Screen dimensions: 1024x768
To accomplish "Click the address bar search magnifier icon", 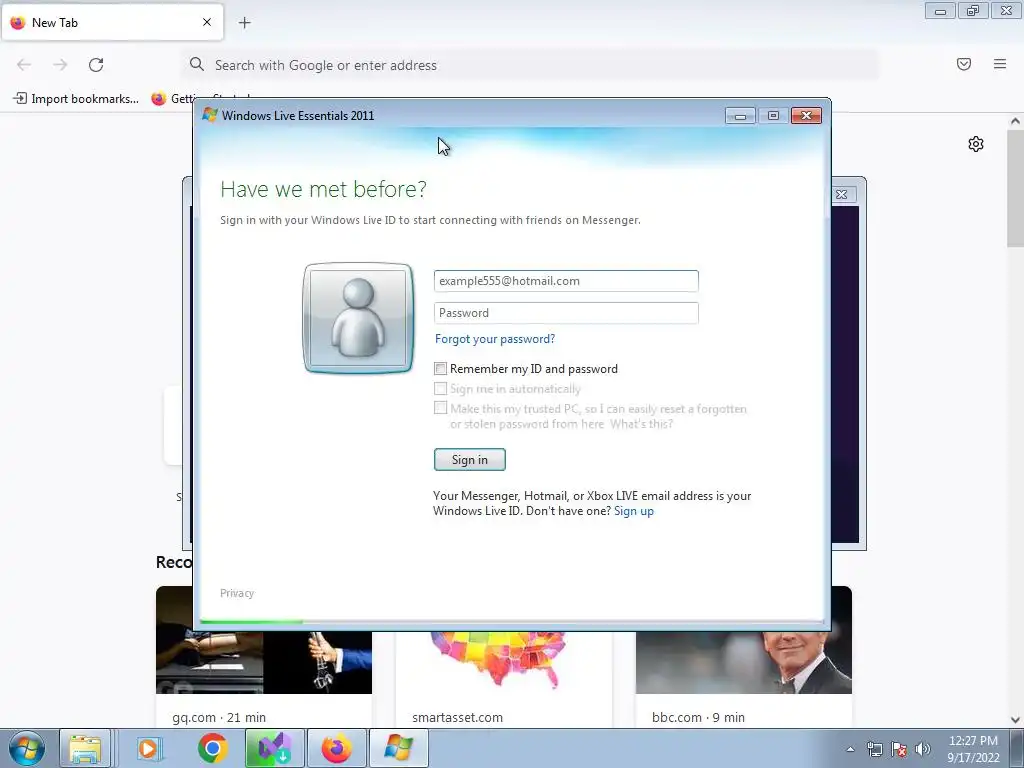I will (197, 64).
